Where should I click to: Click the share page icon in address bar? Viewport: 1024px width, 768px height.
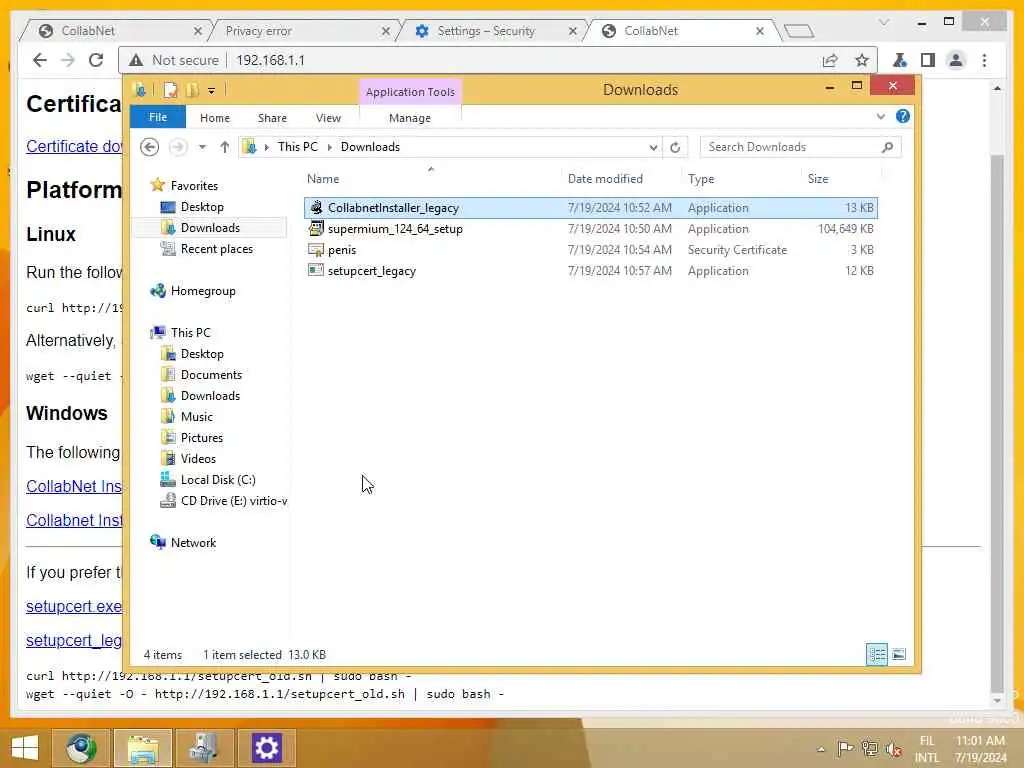point(830,61)
